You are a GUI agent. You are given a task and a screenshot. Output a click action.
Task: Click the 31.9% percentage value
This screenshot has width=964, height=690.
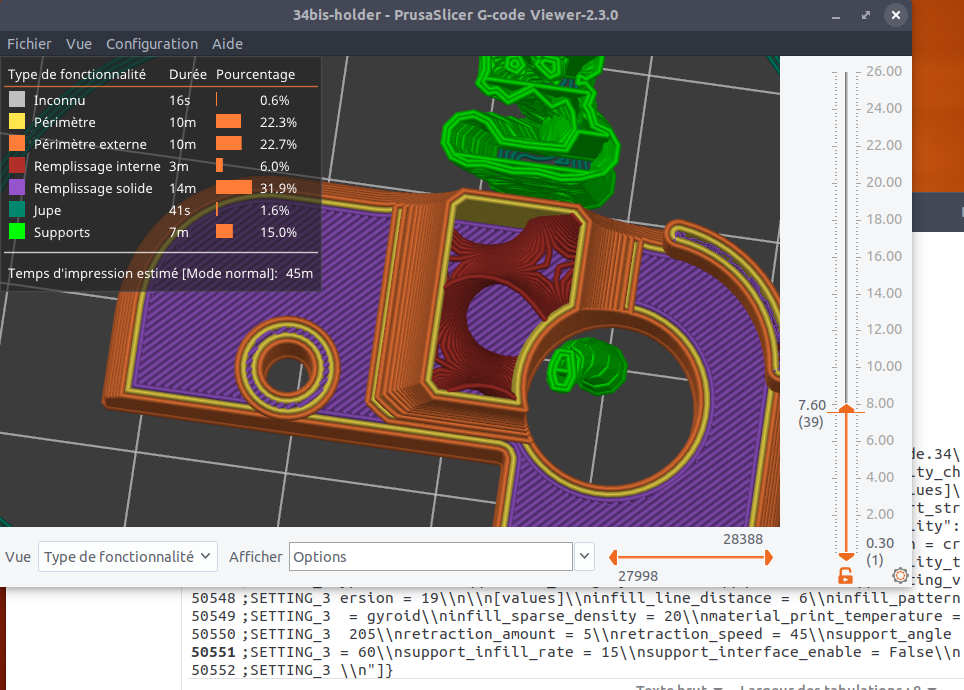278,188
